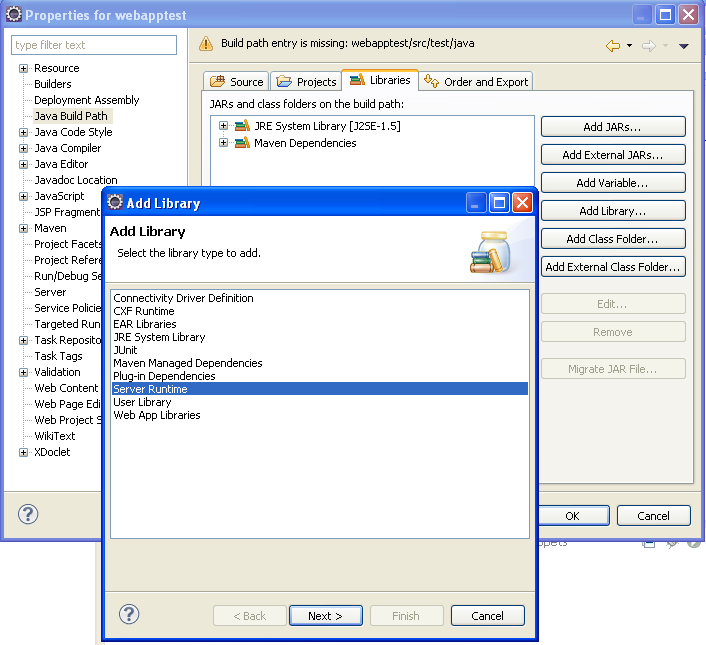Image resolution: width=706 pixels, height=645 pixels.
Task: Close the Properties for webapptest window
Action: click(x=689, y=14)
